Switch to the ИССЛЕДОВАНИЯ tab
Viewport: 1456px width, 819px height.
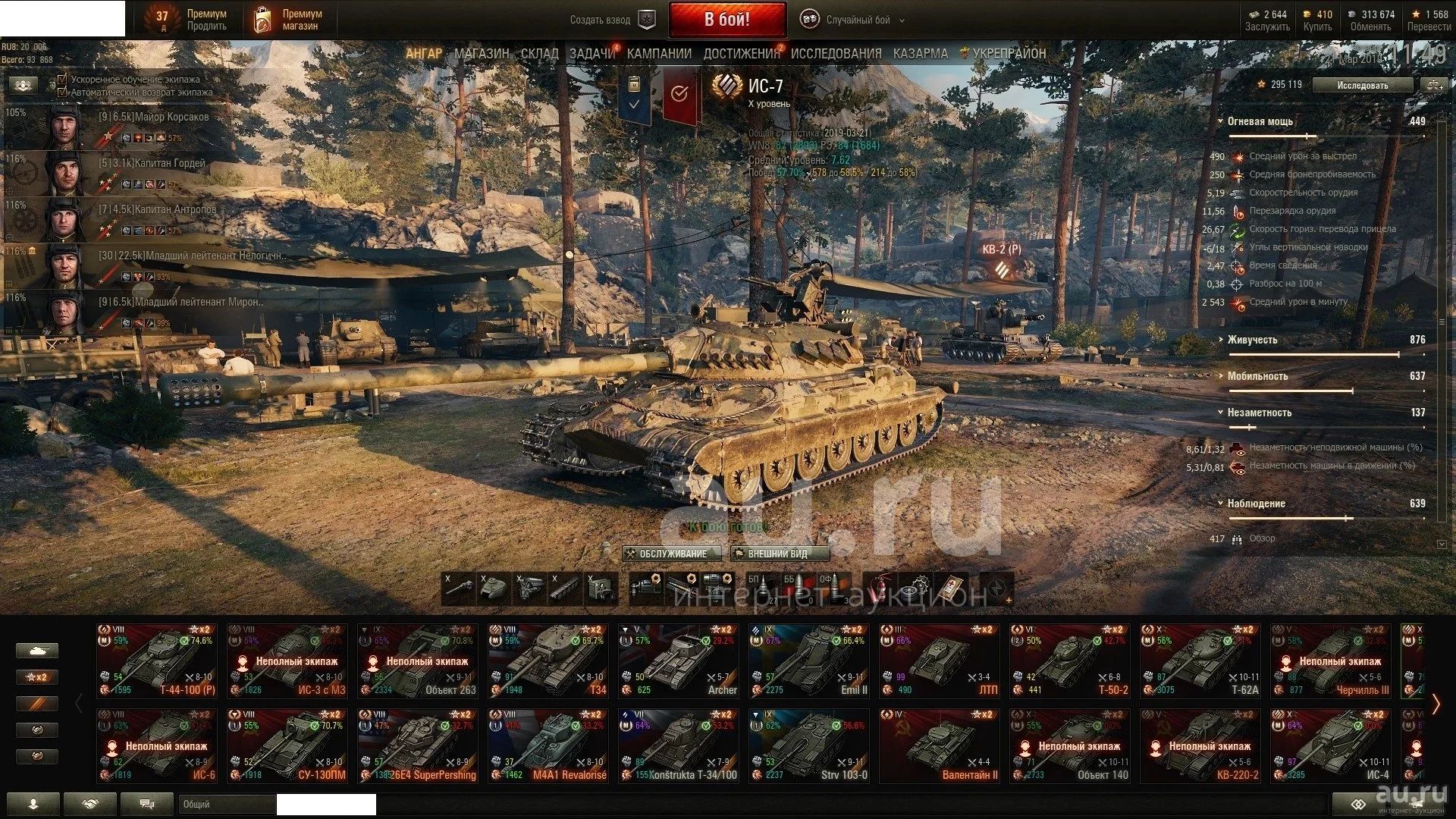(x=836, y=54)
